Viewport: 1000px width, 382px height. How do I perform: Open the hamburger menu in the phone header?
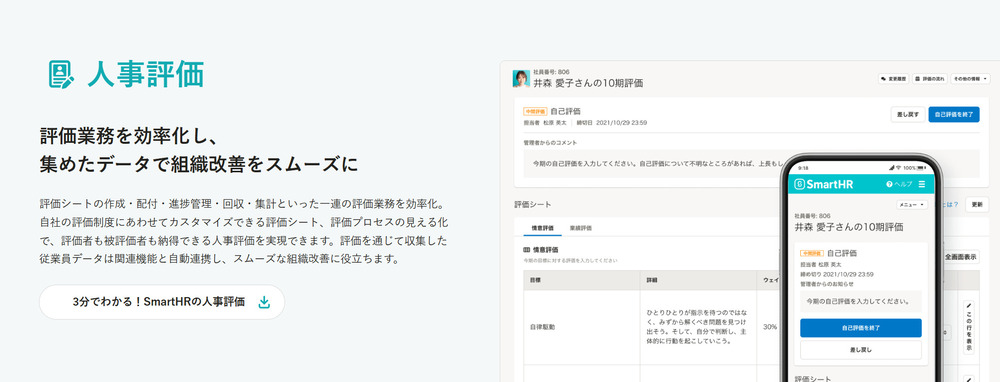click(x=922, y=184)
